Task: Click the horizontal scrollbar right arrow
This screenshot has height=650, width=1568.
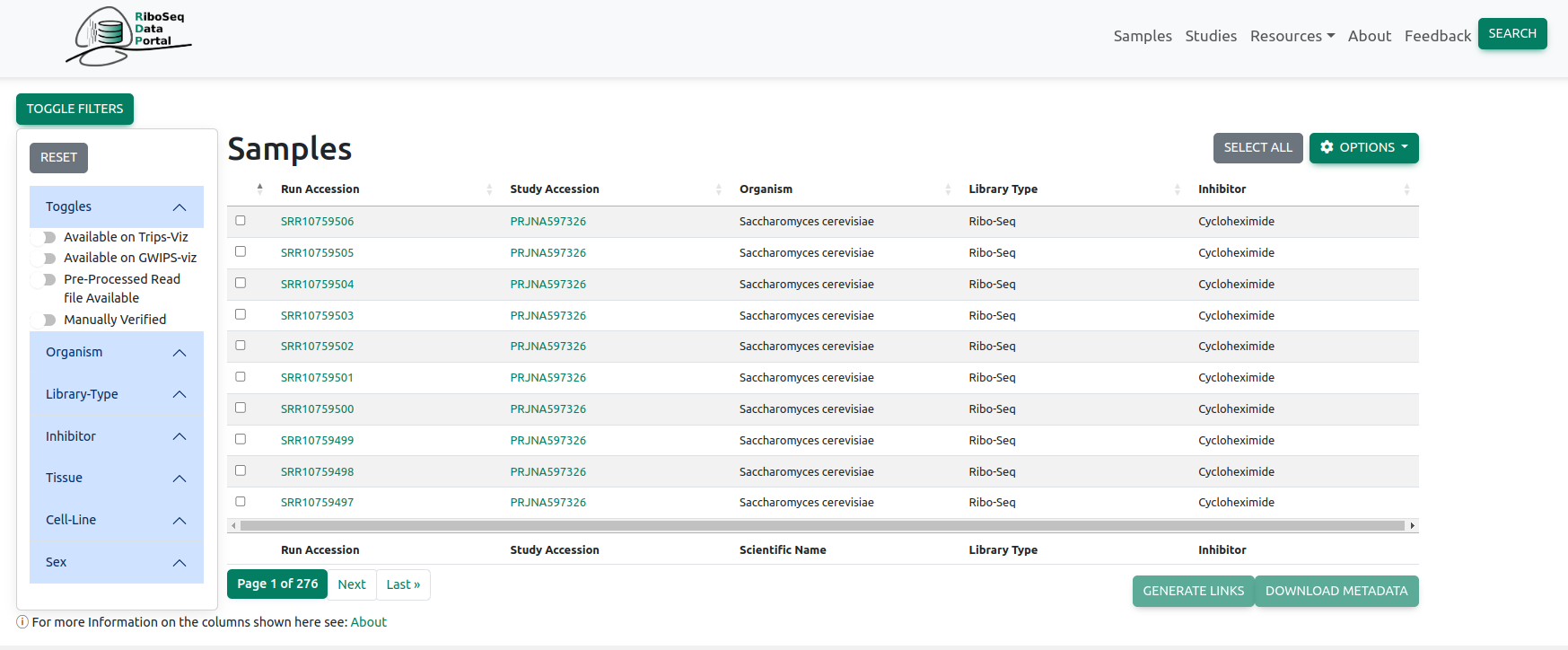Action: [1412, 526]
